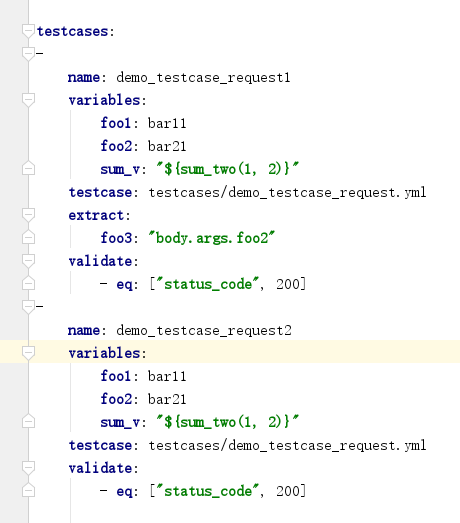The image size is (460, 523).
Task: Click the name key above demo_testcase_request1 variables
Action: [84, 77]
